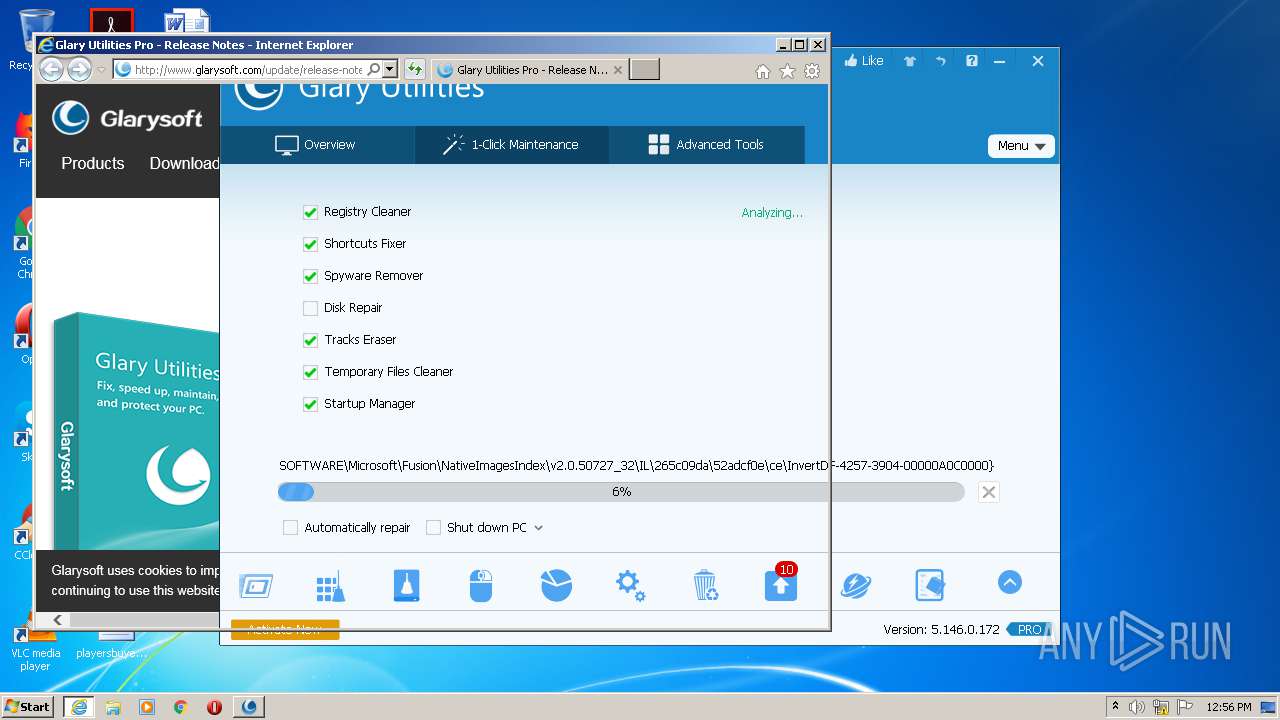Open the Disk Cleaner drive icon

[406, 586]
